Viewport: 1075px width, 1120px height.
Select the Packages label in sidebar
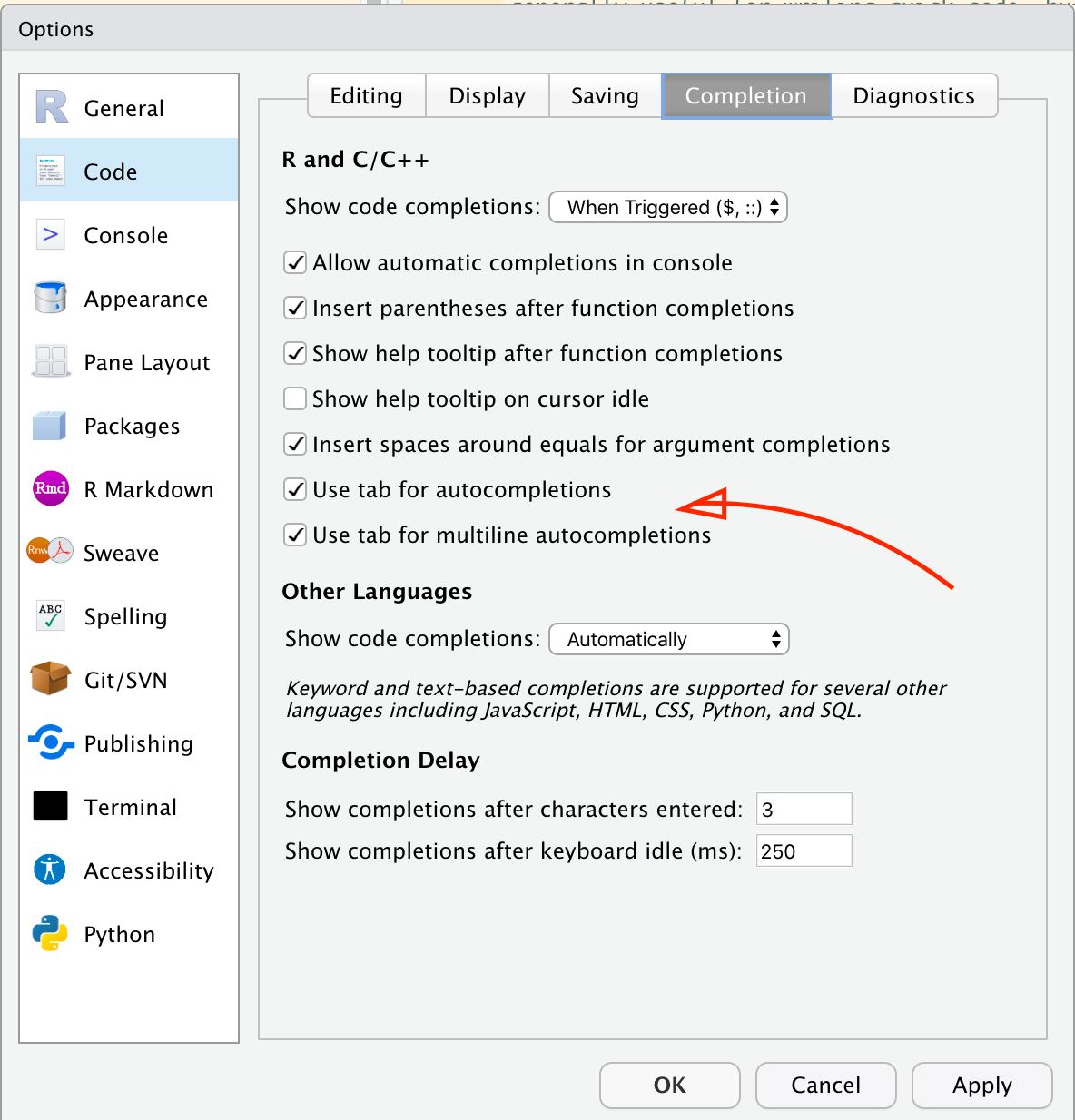point(133,427)
